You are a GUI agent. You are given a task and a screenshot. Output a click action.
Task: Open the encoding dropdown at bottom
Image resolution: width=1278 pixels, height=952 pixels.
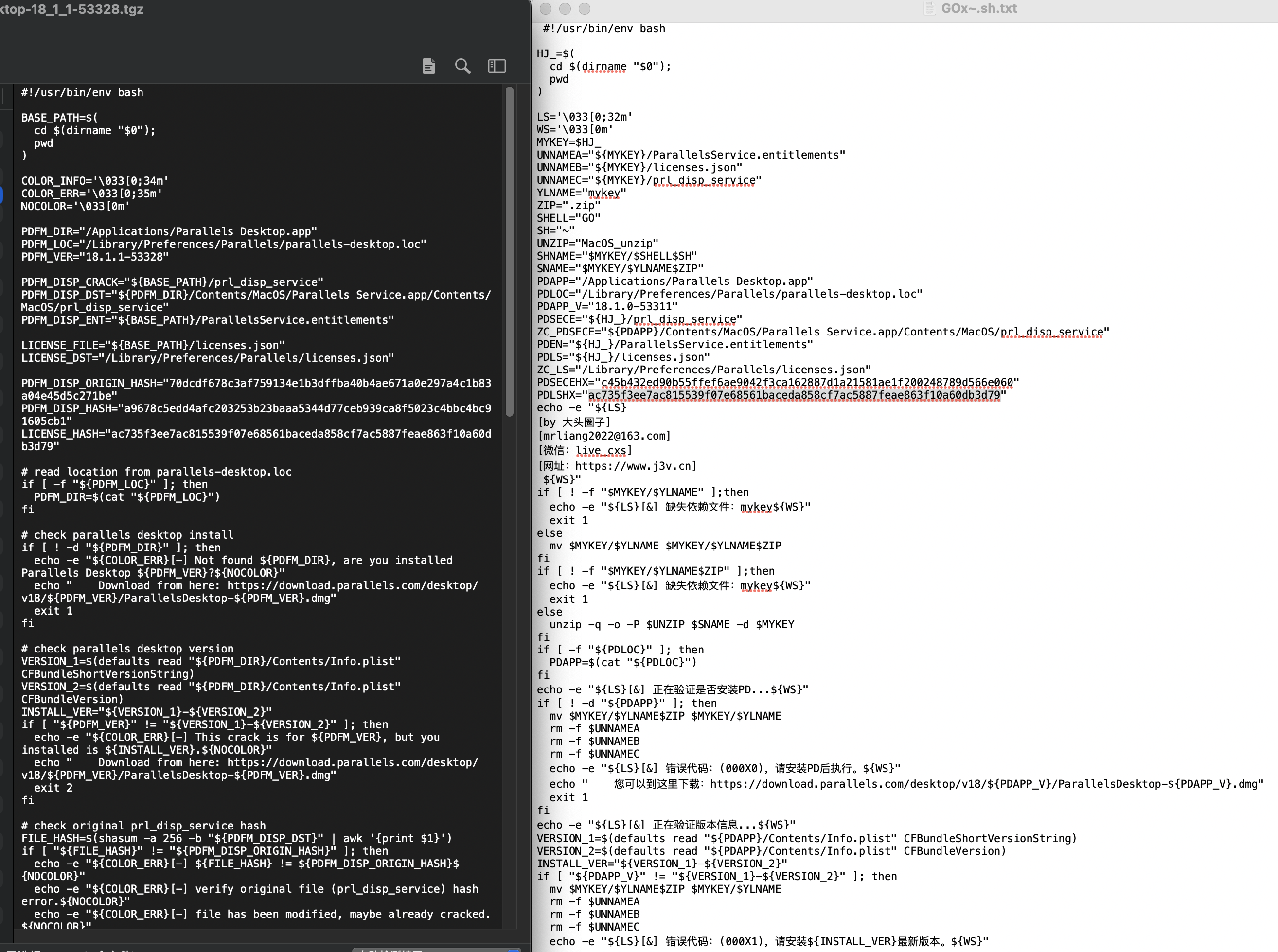point(437,949)
